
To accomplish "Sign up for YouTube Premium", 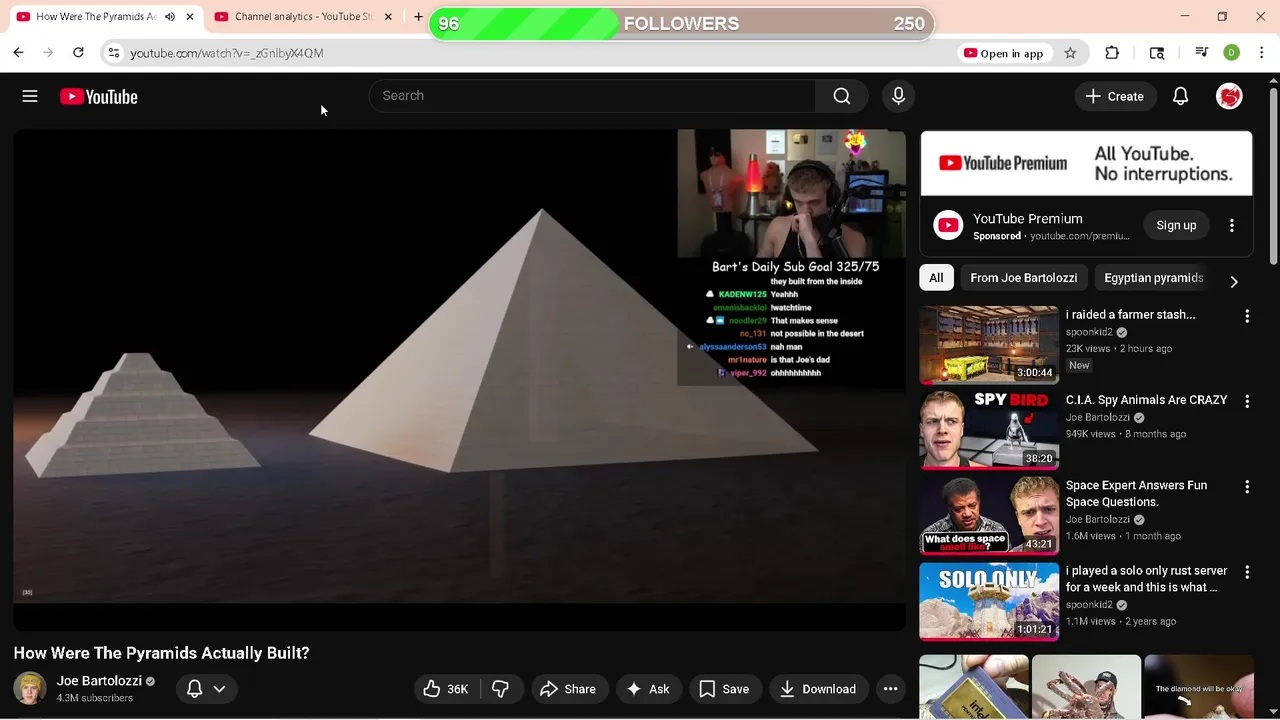I will coord(1176,226).
